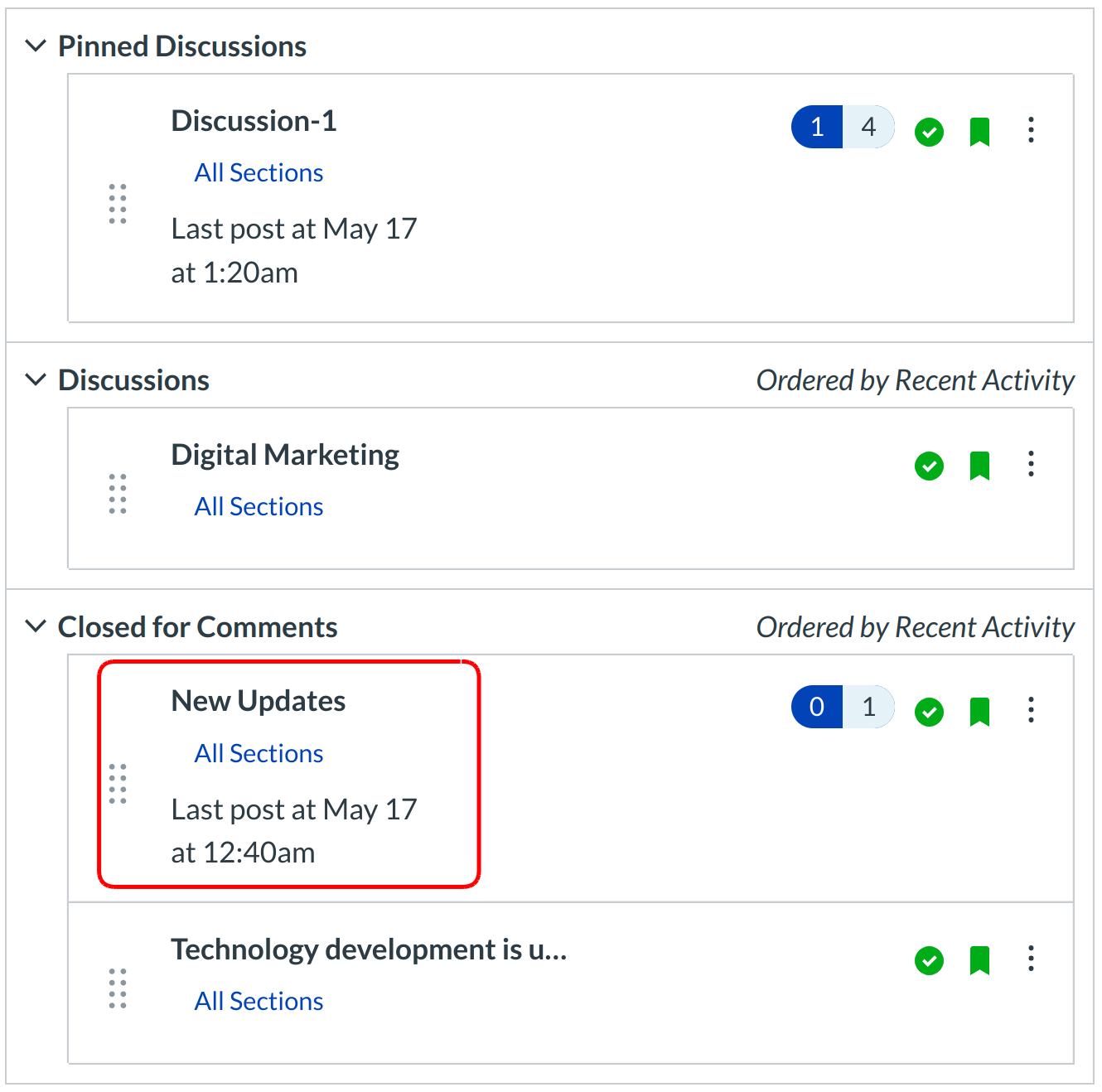Image resolution: width=1102 pixels, height=1092 pixels.
Task: Click the drag handle beside New Updates
Action: coord(117,785)
